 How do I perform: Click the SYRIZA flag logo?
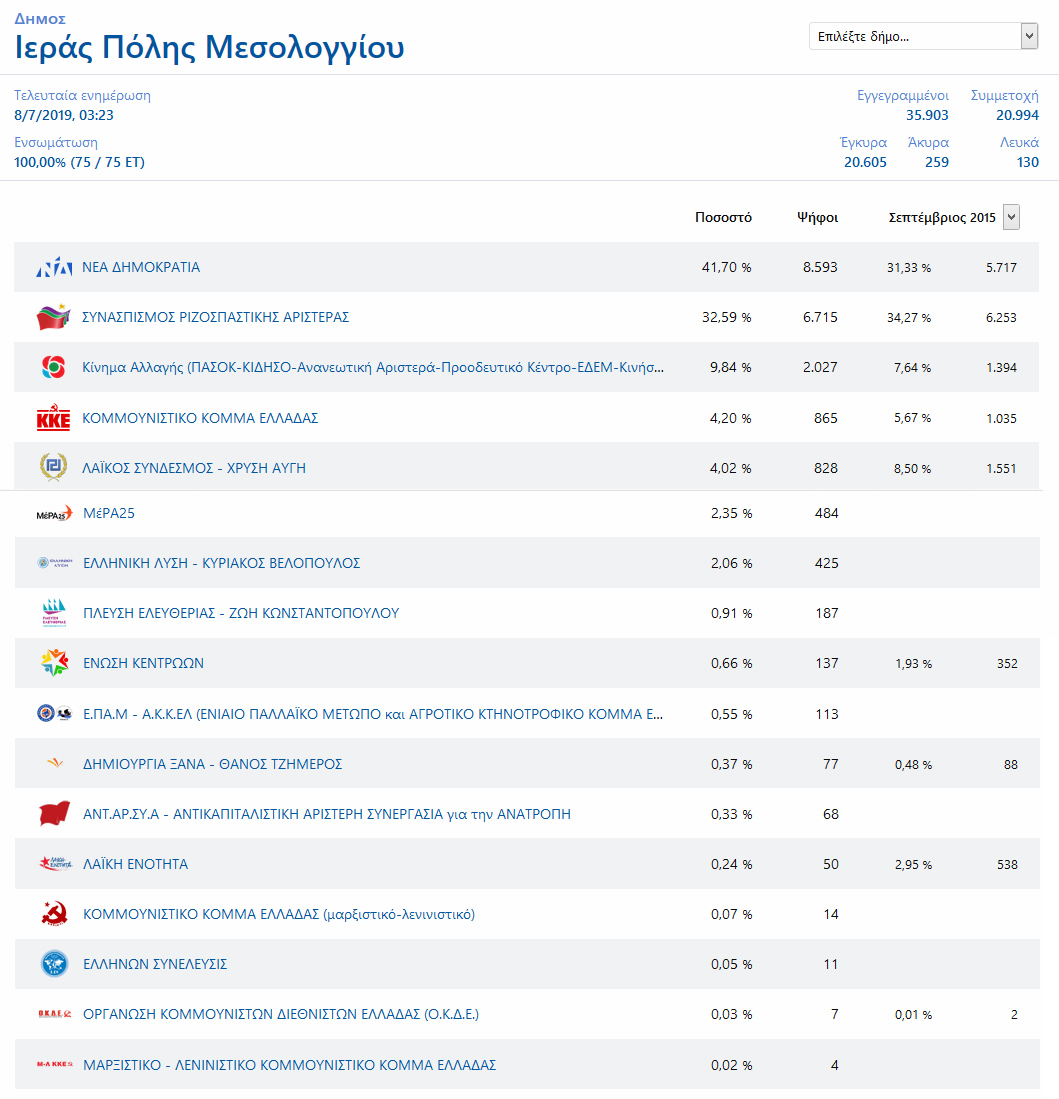click(x=54, y=317)
